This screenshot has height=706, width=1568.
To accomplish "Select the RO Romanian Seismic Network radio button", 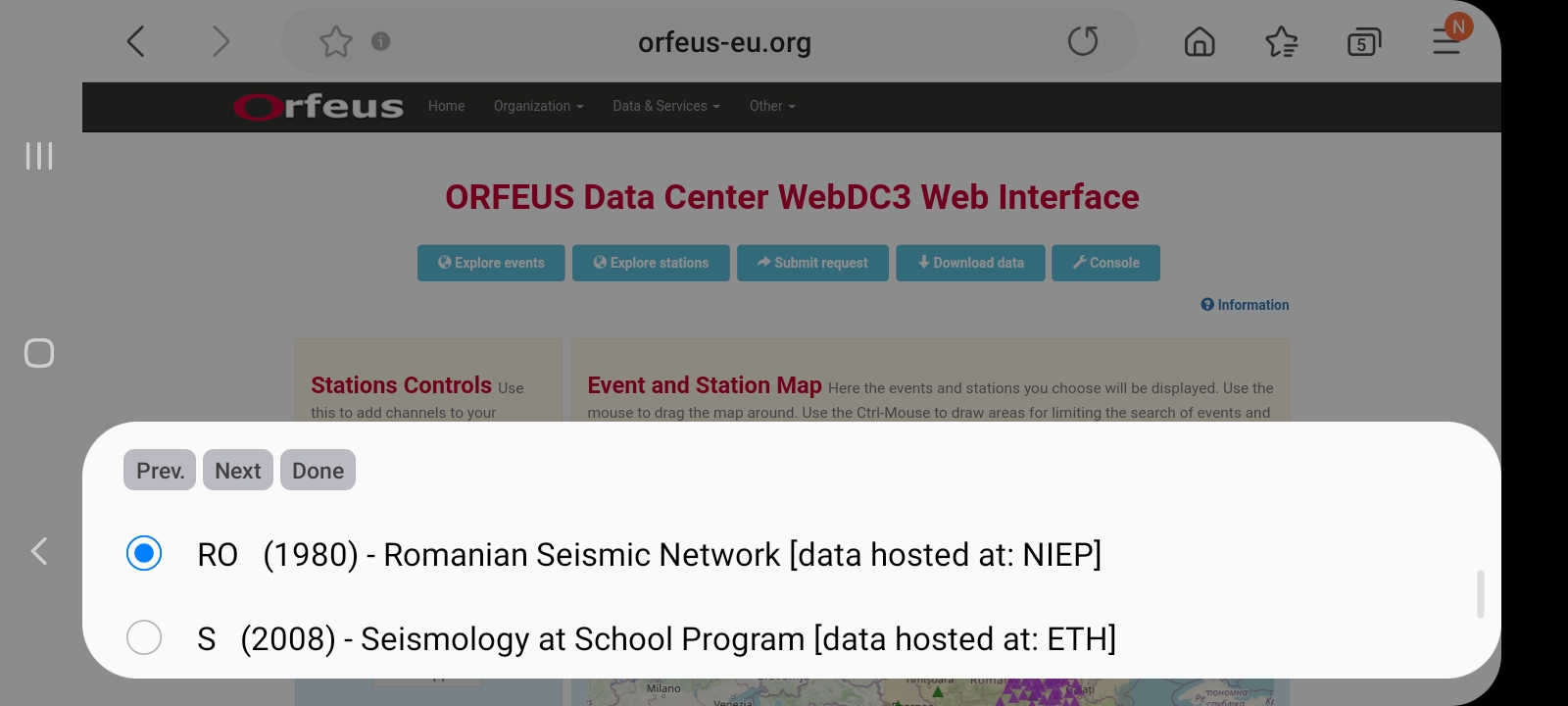I will (144, 554).
